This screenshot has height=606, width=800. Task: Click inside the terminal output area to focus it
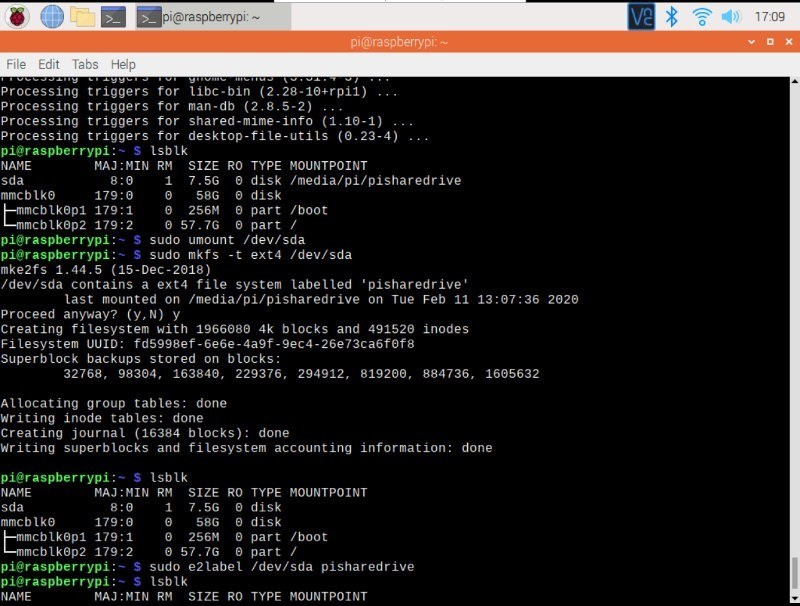[400, 350]
